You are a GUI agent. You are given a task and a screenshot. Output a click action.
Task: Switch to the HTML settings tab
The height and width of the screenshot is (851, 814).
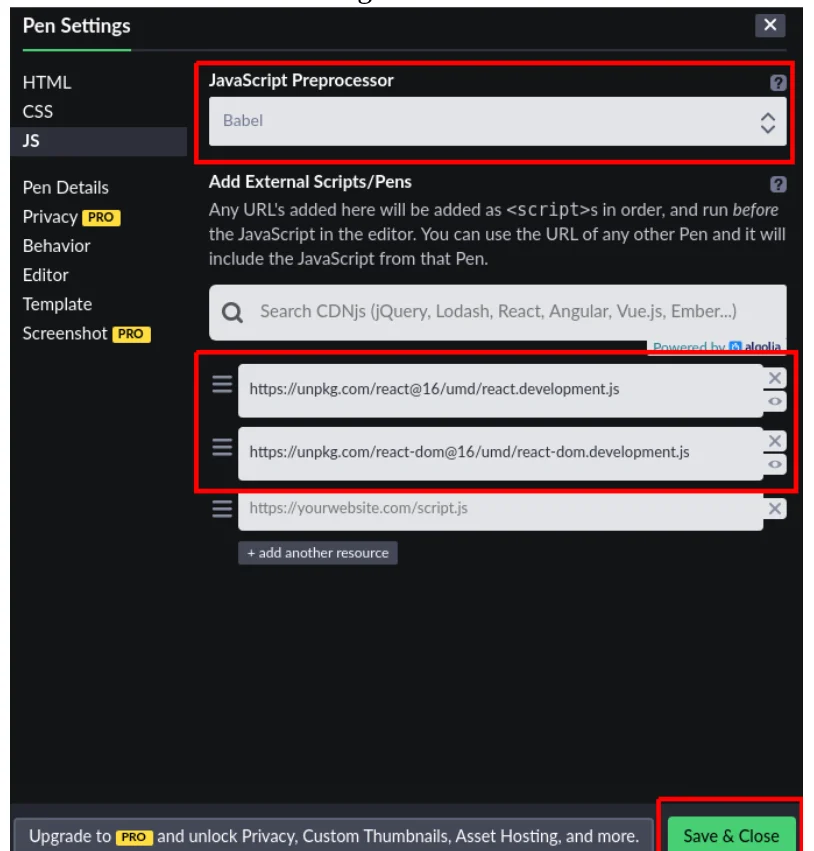(x=47, y=82)
